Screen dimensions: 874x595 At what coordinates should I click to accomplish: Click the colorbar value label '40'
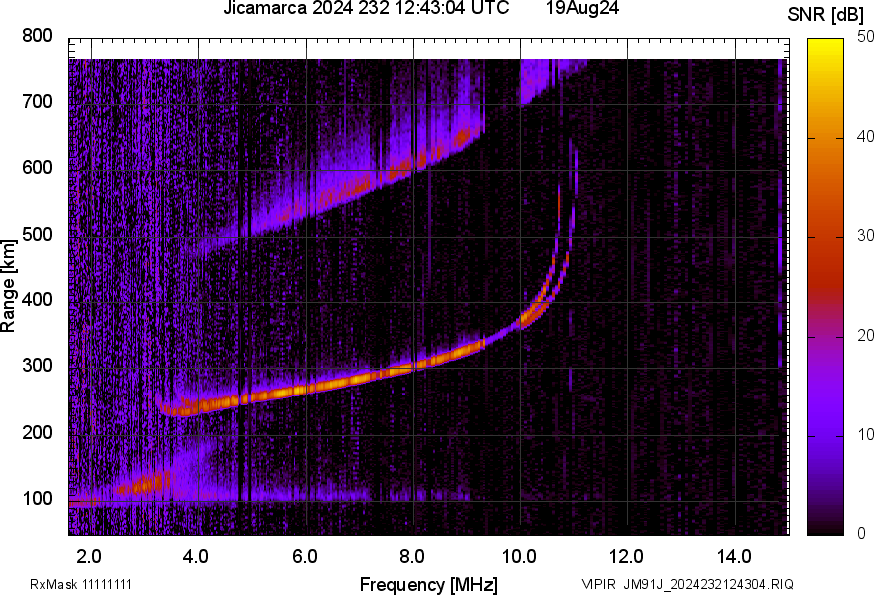(865, 136)
